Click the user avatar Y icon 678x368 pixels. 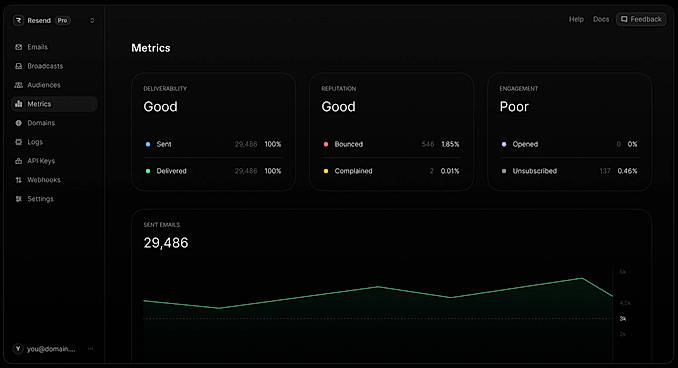tap(18, 349)
